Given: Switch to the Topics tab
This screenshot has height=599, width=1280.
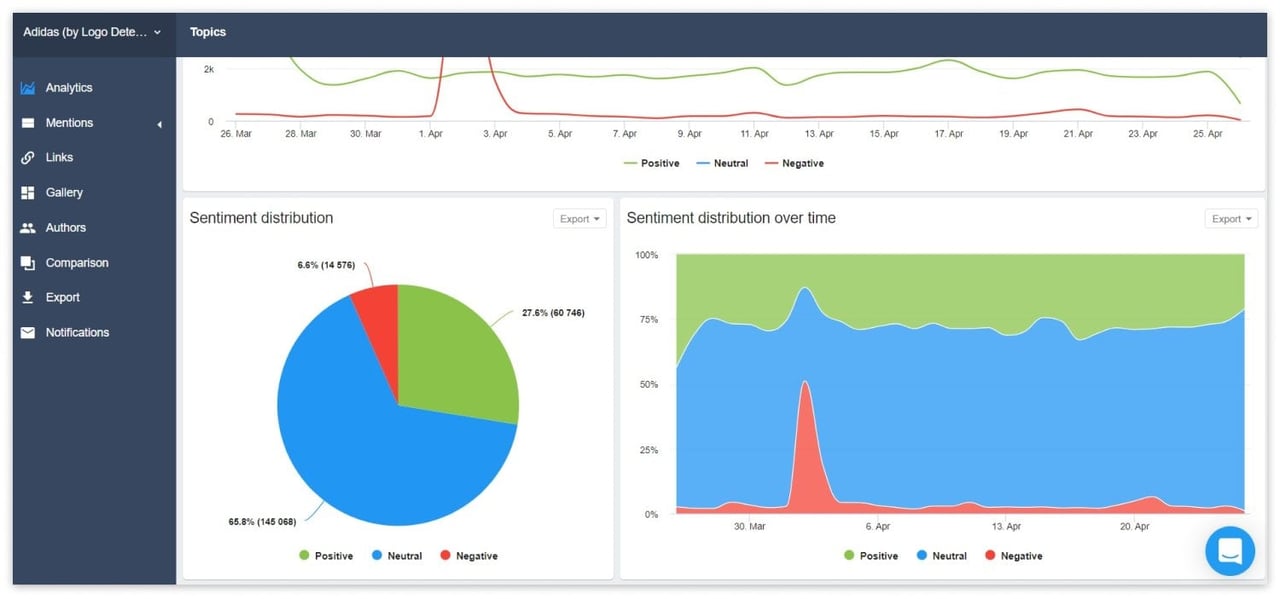Looking at the screenshot, I should point(208,31).
